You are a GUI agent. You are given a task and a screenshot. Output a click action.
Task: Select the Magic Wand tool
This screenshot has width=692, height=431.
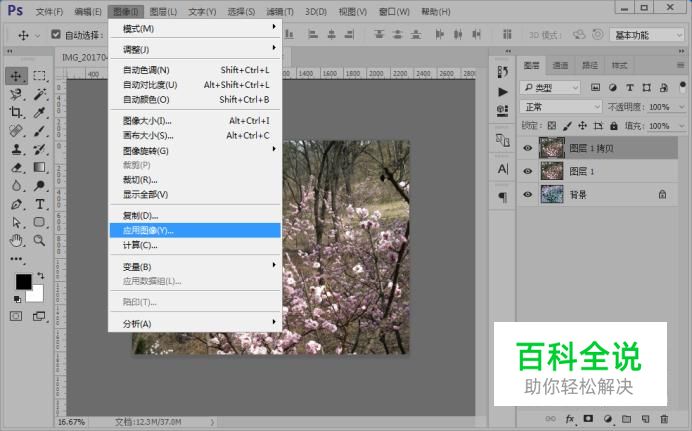pos(39,94)
